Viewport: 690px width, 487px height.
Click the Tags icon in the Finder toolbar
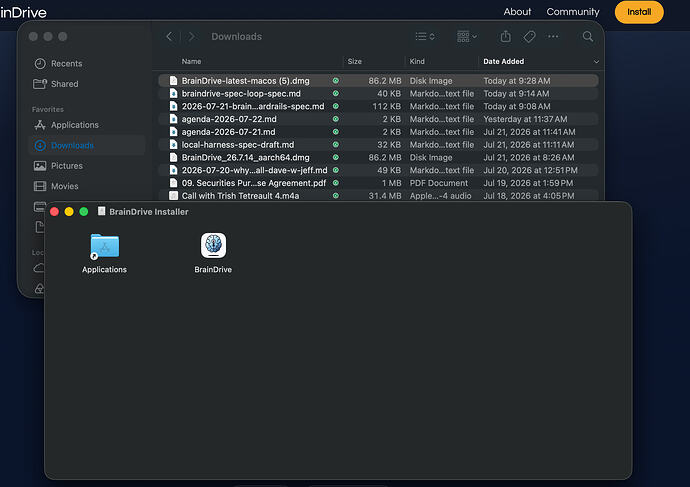529,37
